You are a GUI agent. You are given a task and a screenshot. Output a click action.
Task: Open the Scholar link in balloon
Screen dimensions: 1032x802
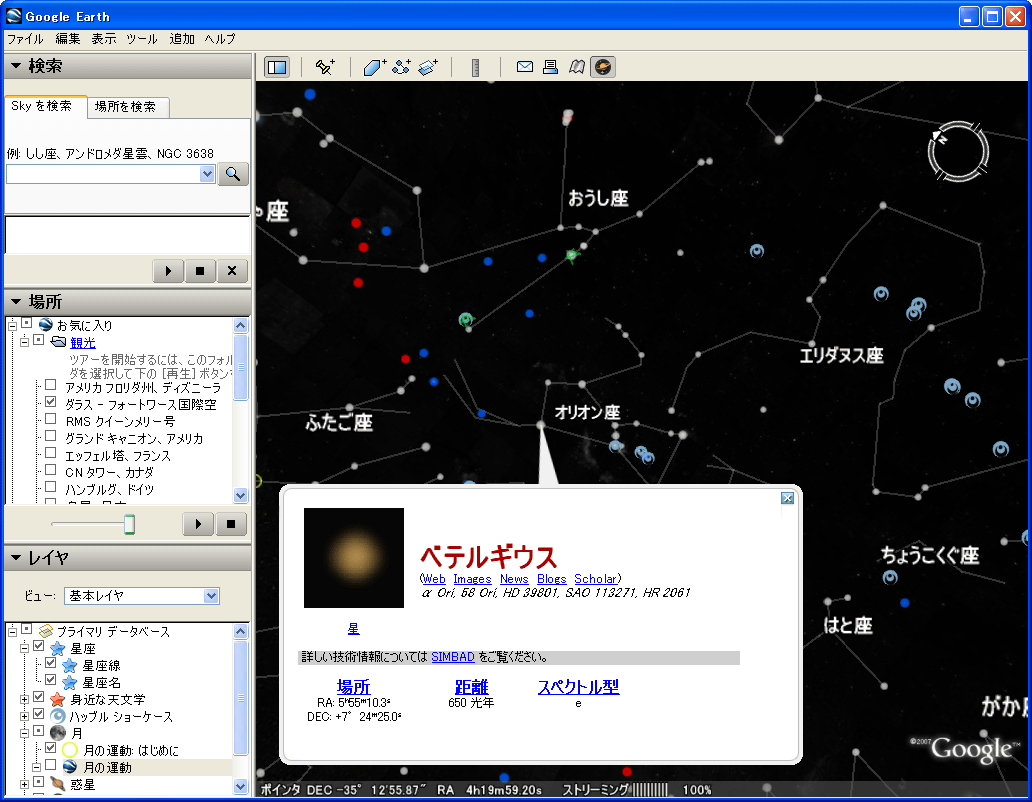595,579
